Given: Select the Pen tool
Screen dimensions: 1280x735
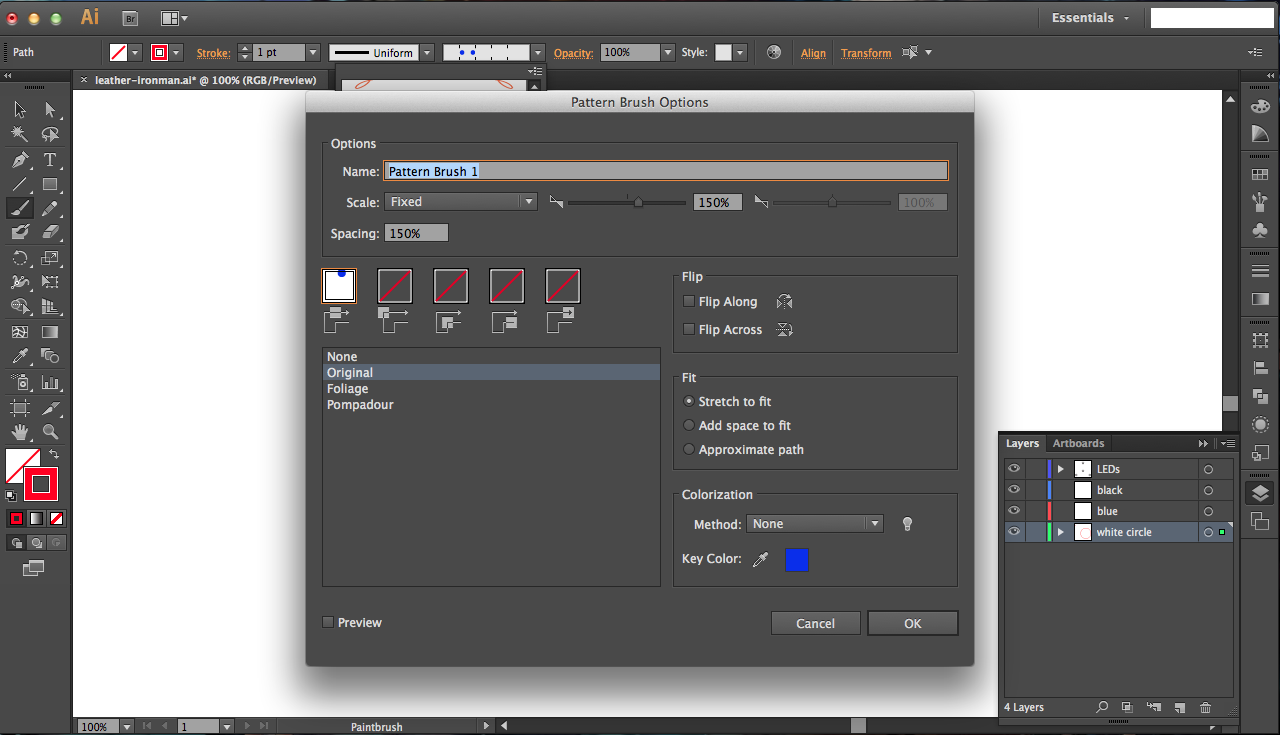Looking at the screenshot, I should 20,160.
